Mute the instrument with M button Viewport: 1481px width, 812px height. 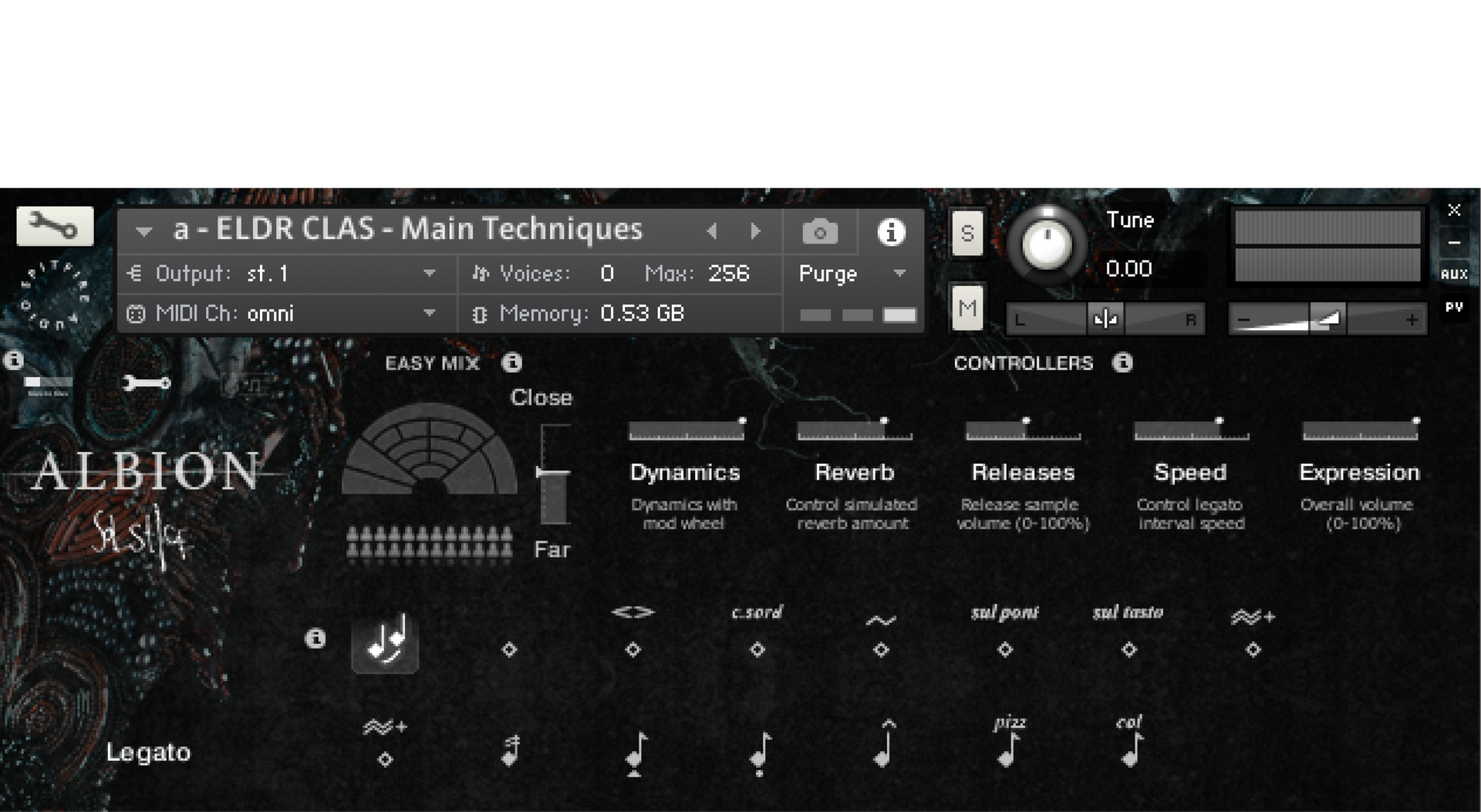pyautogui.click(x=967, y=308)
